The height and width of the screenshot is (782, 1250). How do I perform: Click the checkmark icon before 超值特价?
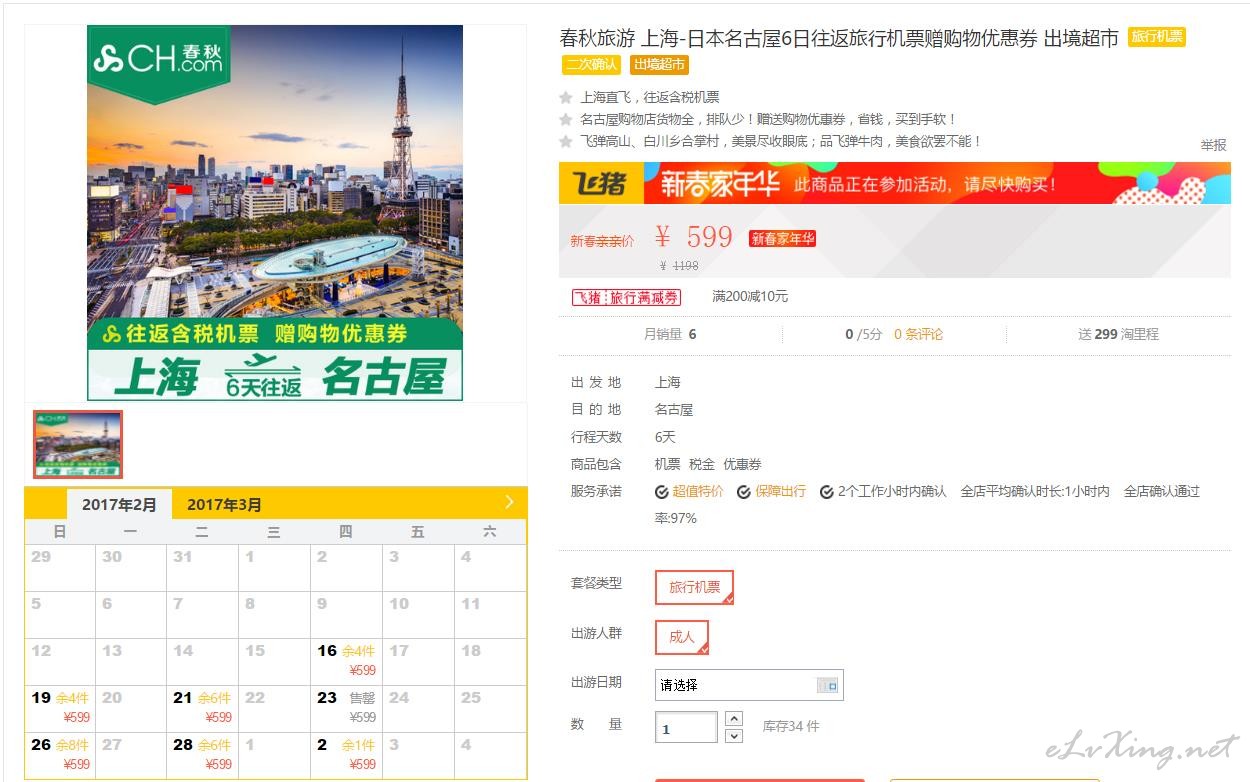tap(662, 492)
